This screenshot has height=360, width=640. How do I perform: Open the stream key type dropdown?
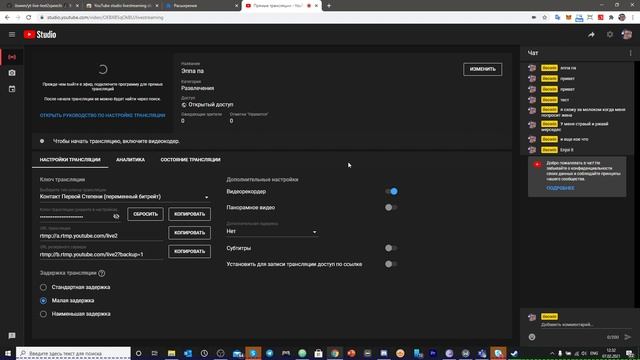(x=124, y=197)
